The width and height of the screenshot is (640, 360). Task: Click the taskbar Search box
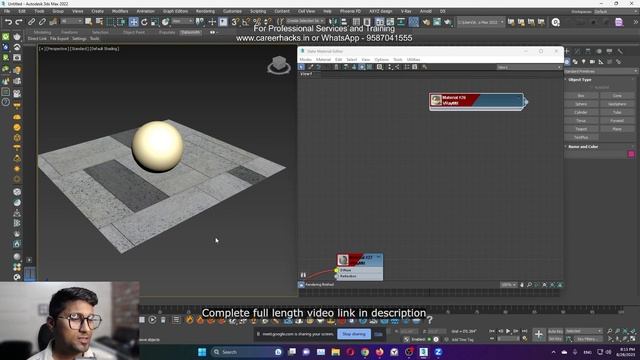(247, 352)
